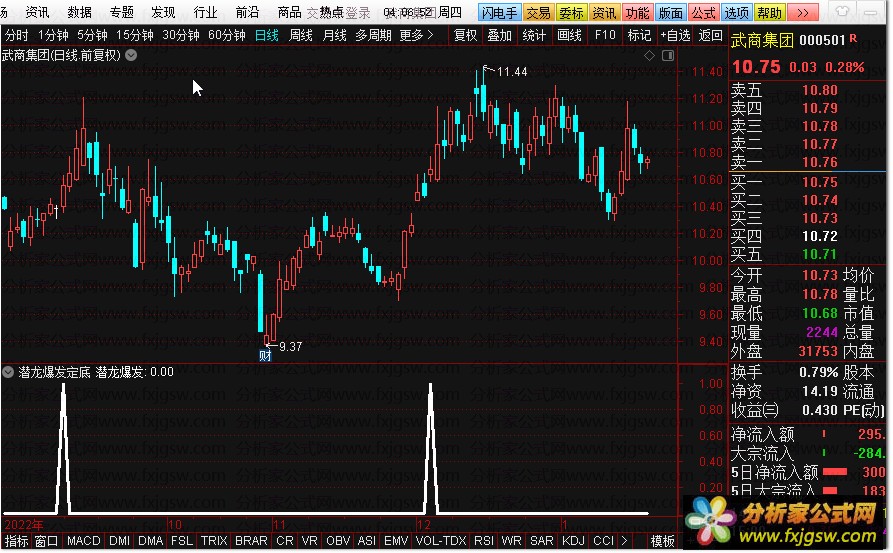Select the 日线 daily period

[x=267, y=35]
